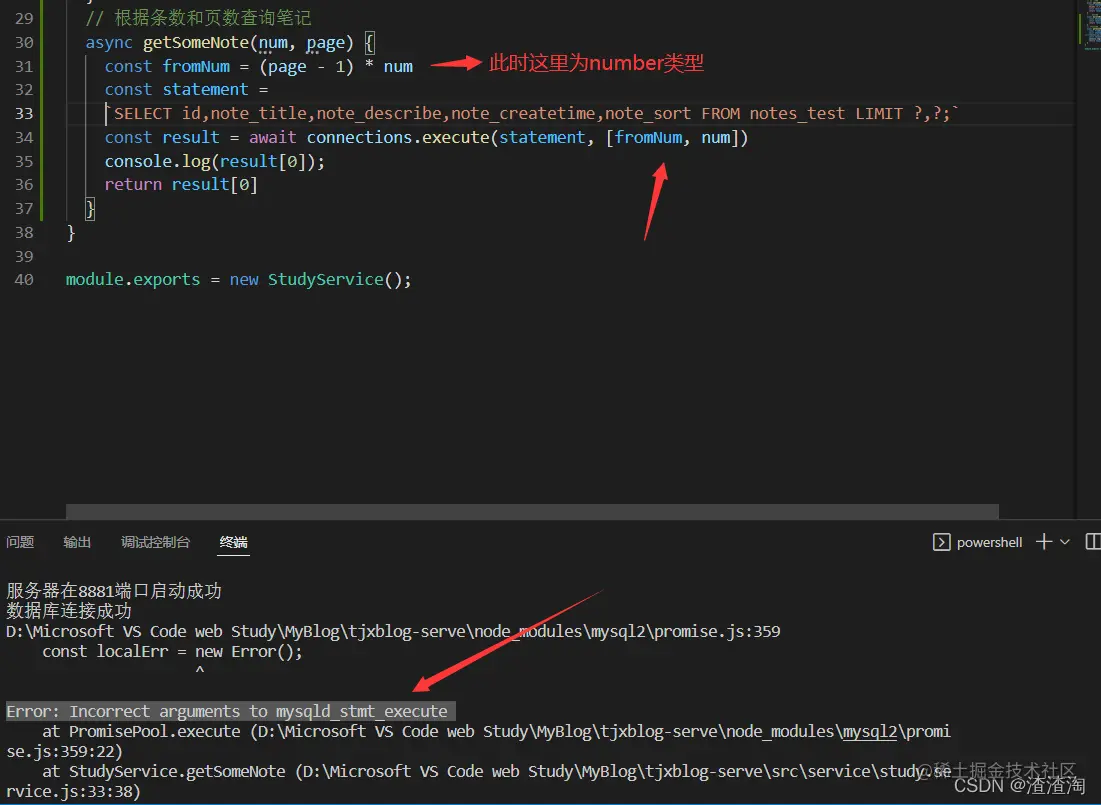Click the const localErr = new Error() line
Screen dimensions: 1101x805
coord(172,651)
